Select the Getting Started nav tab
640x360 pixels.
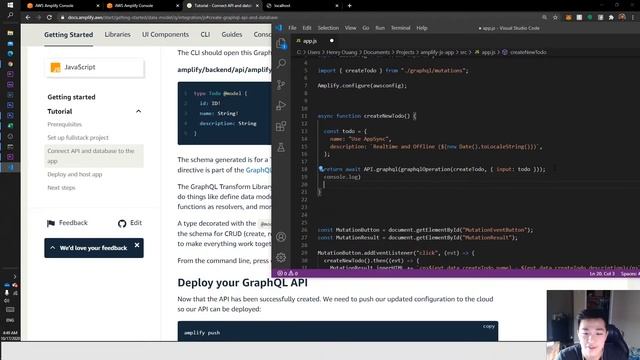(x=69, y=35)
